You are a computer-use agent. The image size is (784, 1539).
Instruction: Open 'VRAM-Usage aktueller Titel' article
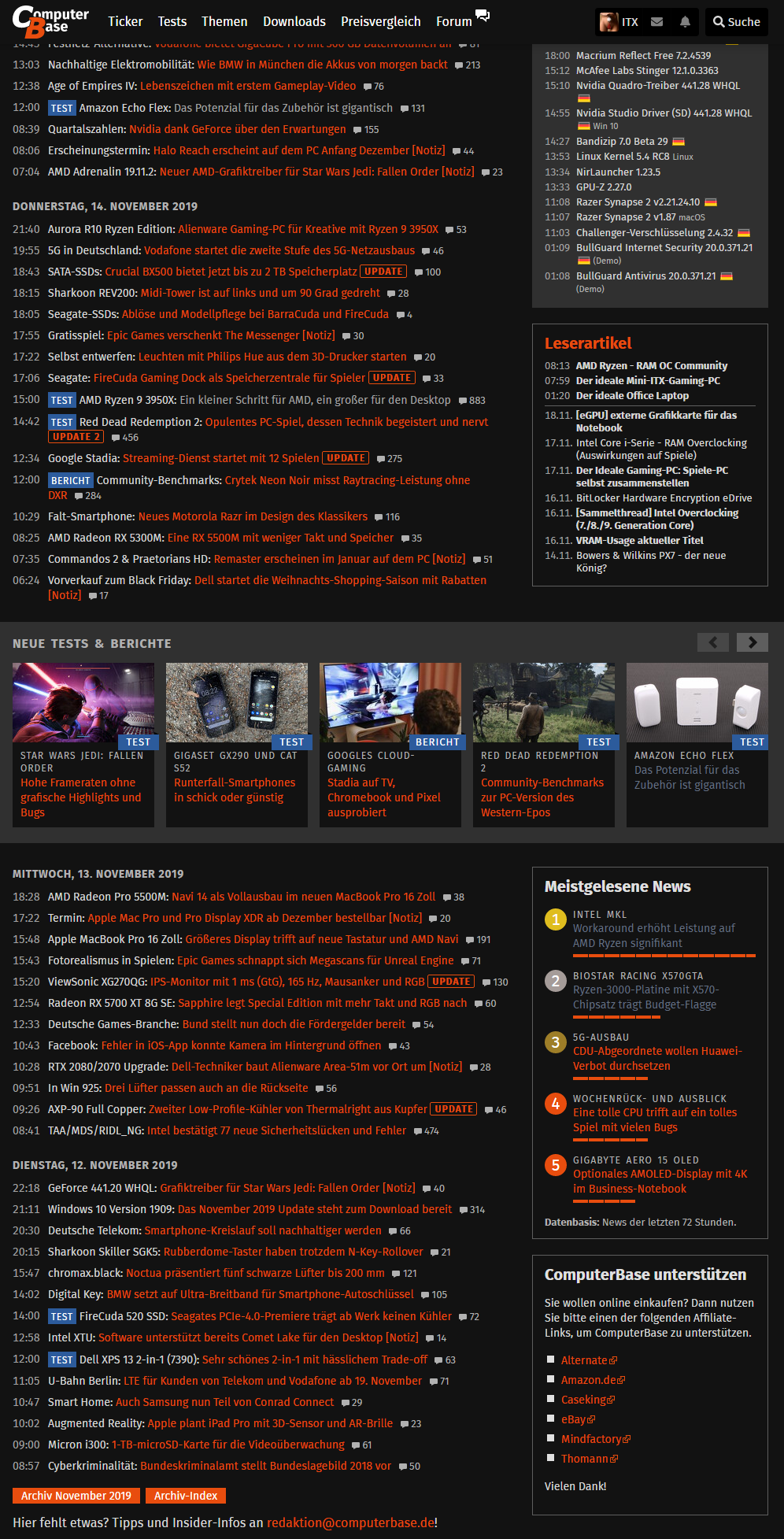(640, 541)
